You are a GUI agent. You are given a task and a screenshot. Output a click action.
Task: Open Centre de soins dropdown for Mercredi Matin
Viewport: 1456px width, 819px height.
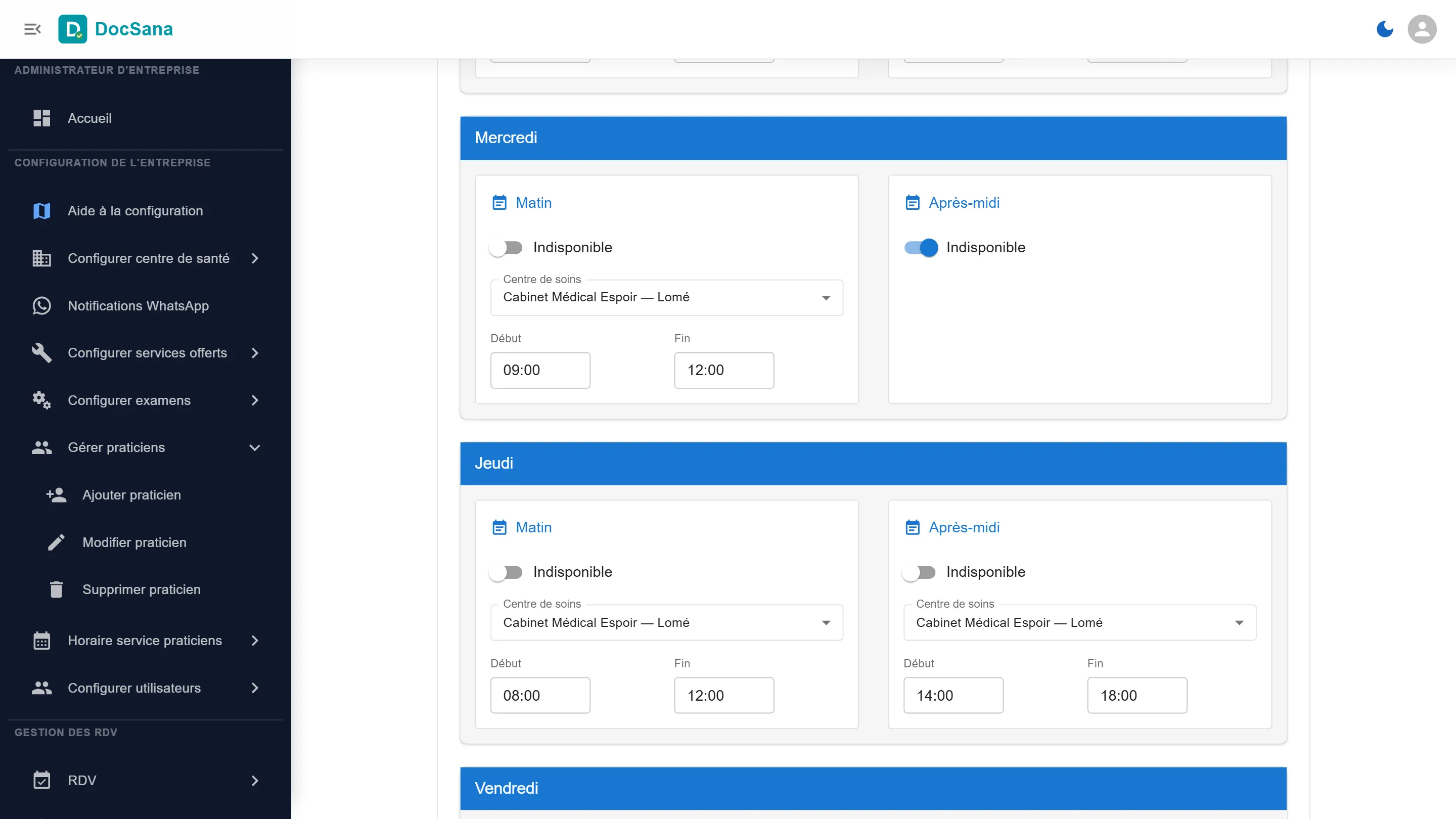[x=667, y=297]
